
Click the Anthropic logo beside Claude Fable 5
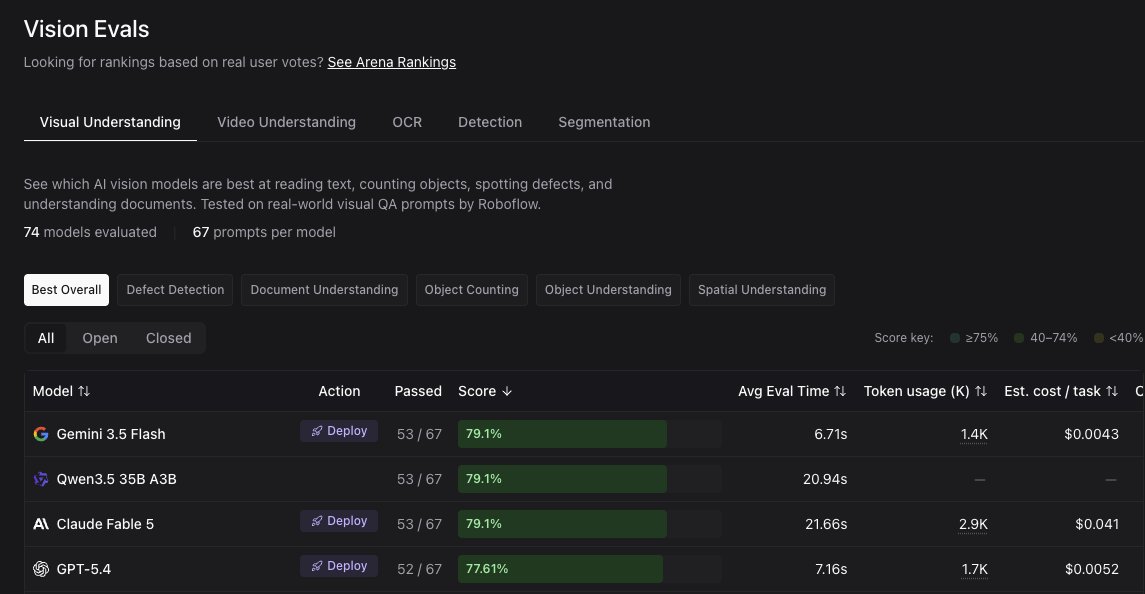pyautogui.click(x=41, y=524)
